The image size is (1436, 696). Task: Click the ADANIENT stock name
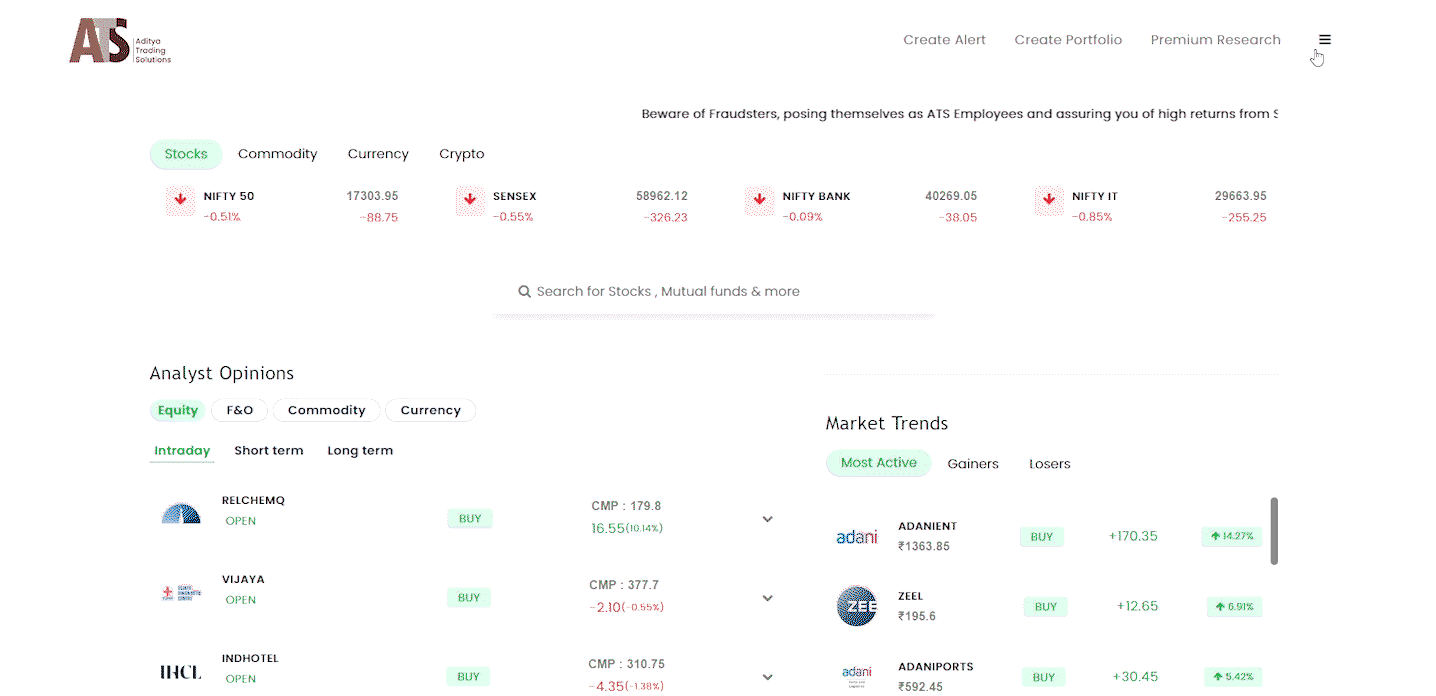[x=928, y=526]
